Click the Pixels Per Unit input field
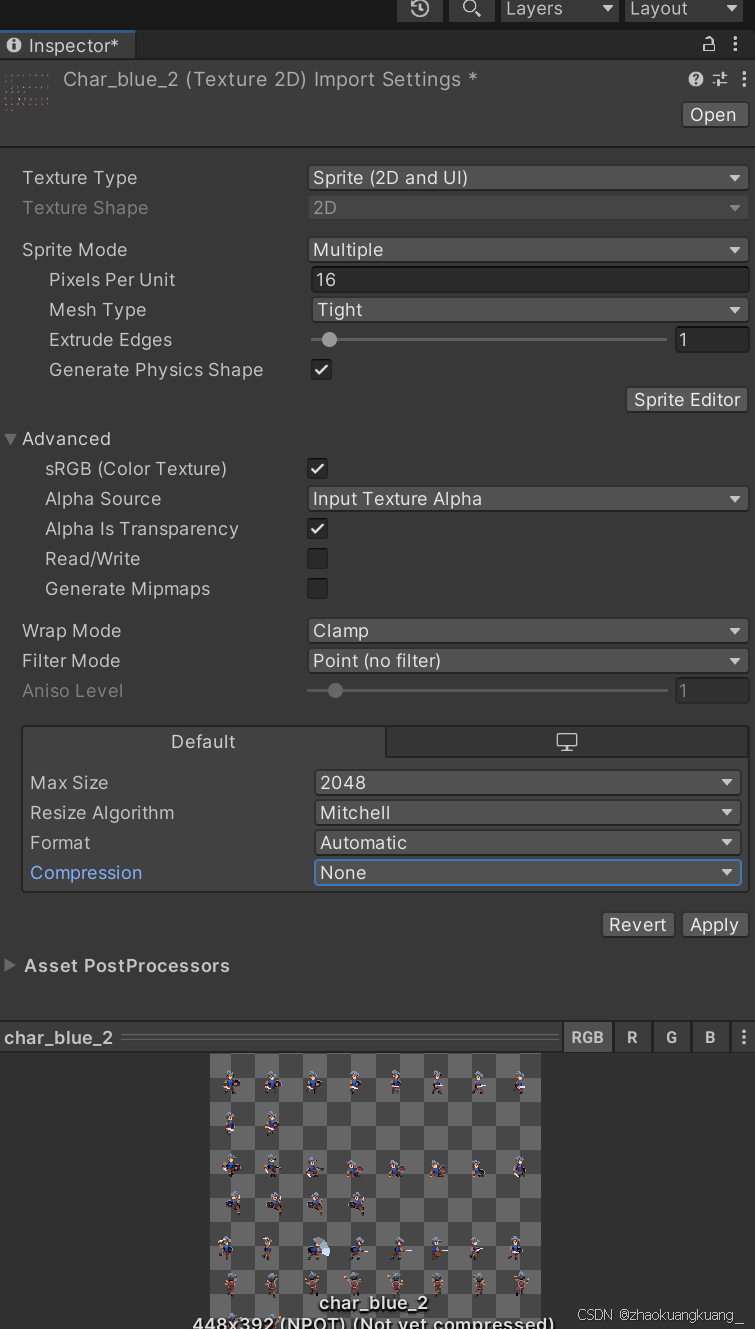This screenshot has width=755, height=1329. [x=528, y=280]
